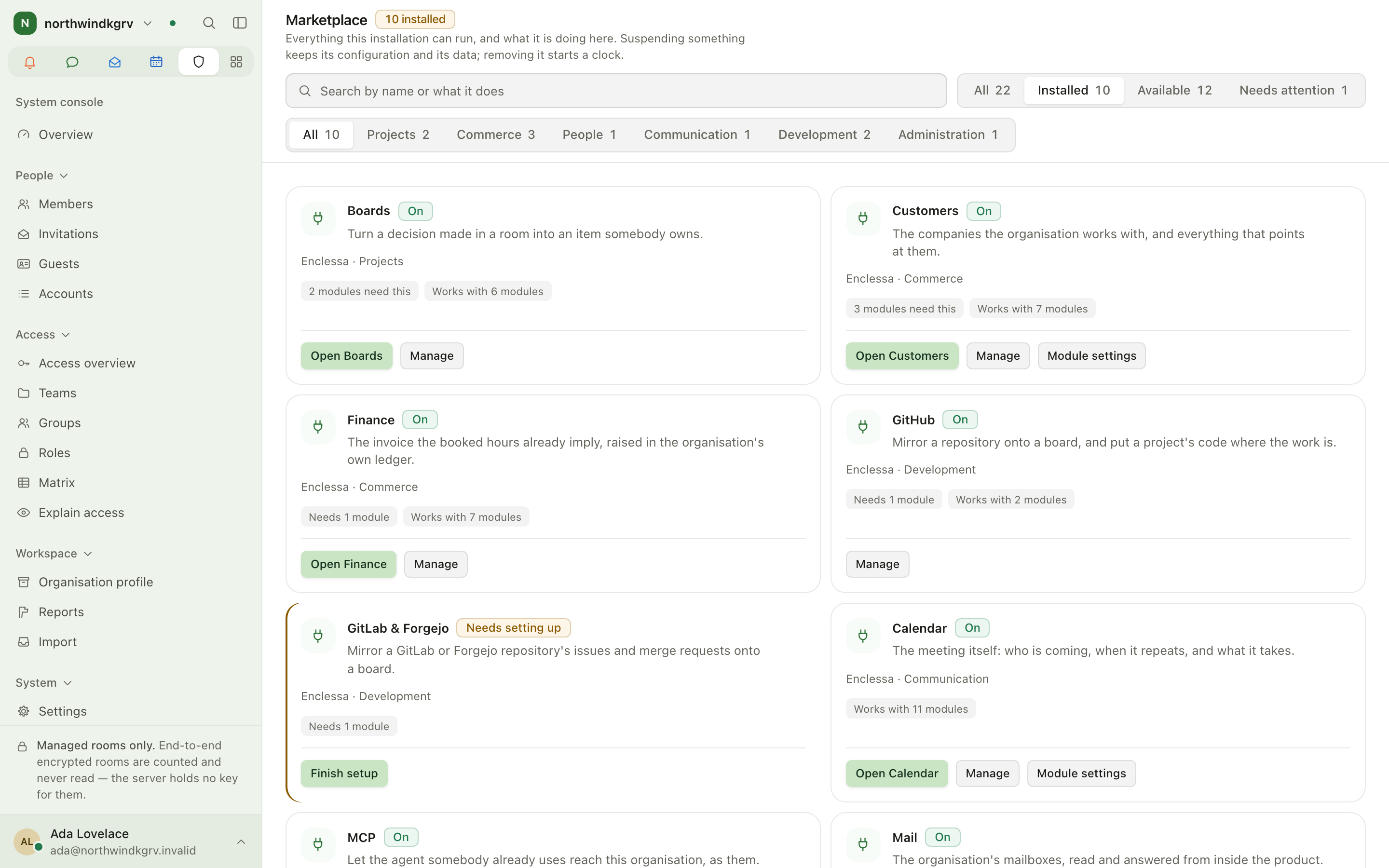Screen dimensions: 1389x868
Task: Click Ada Lovelace's AL avatar
Action: [27, 841]
